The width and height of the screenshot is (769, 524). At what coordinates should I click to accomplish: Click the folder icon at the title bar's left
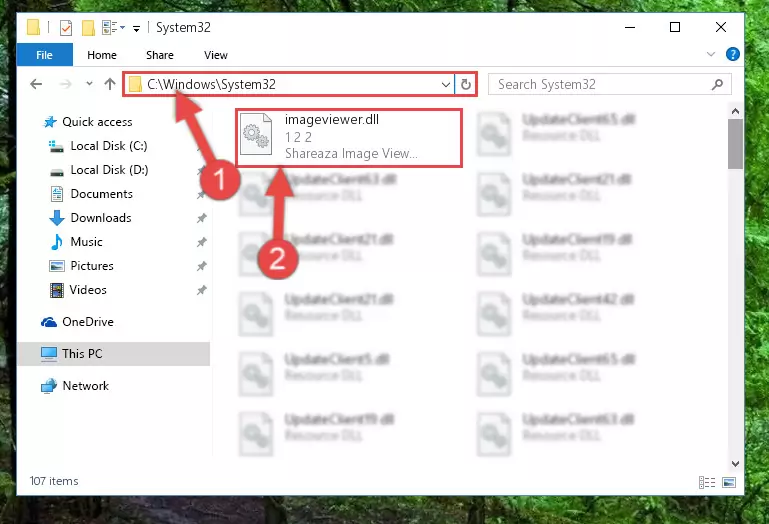click(33, 27)
